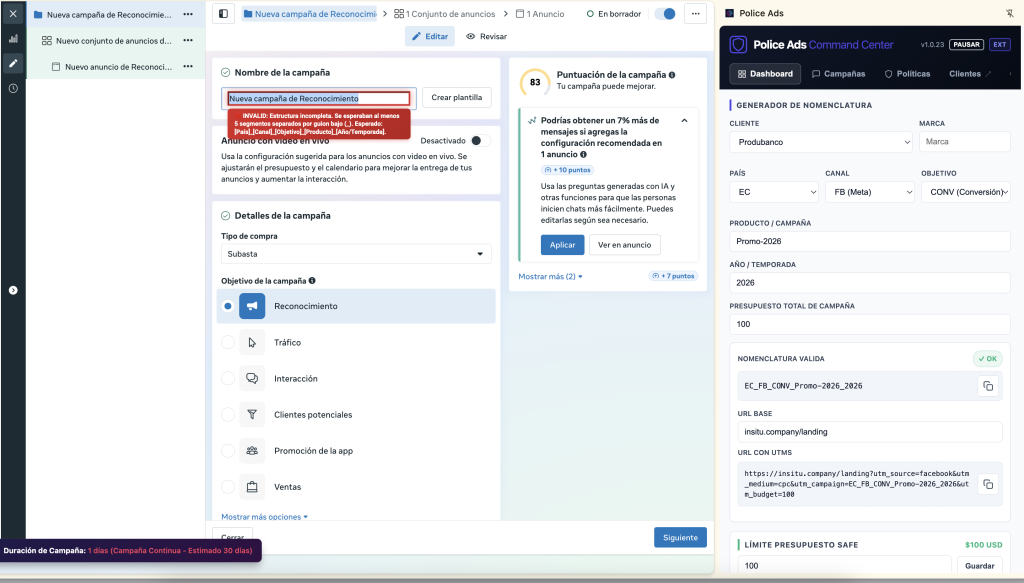1024x583 pixels.
Task: Toggle Anuncio con video en vivo switch
Action: [x=481, y=140]
